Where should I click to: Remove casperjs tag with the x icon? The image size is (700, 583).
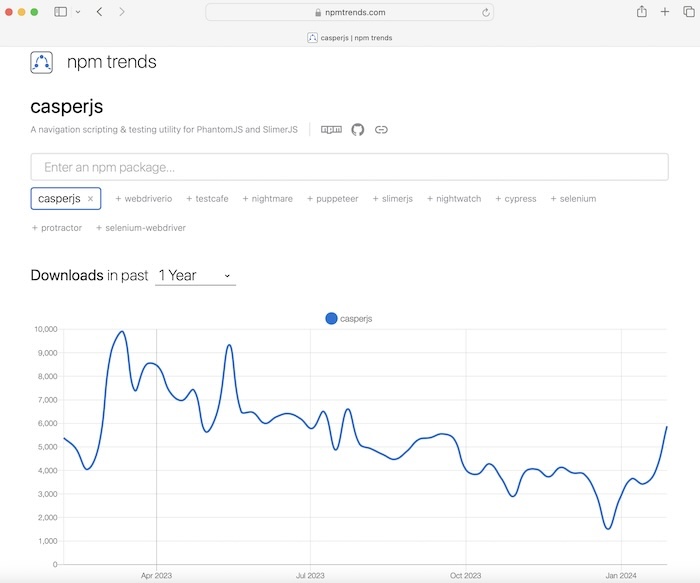click(91, 199)
